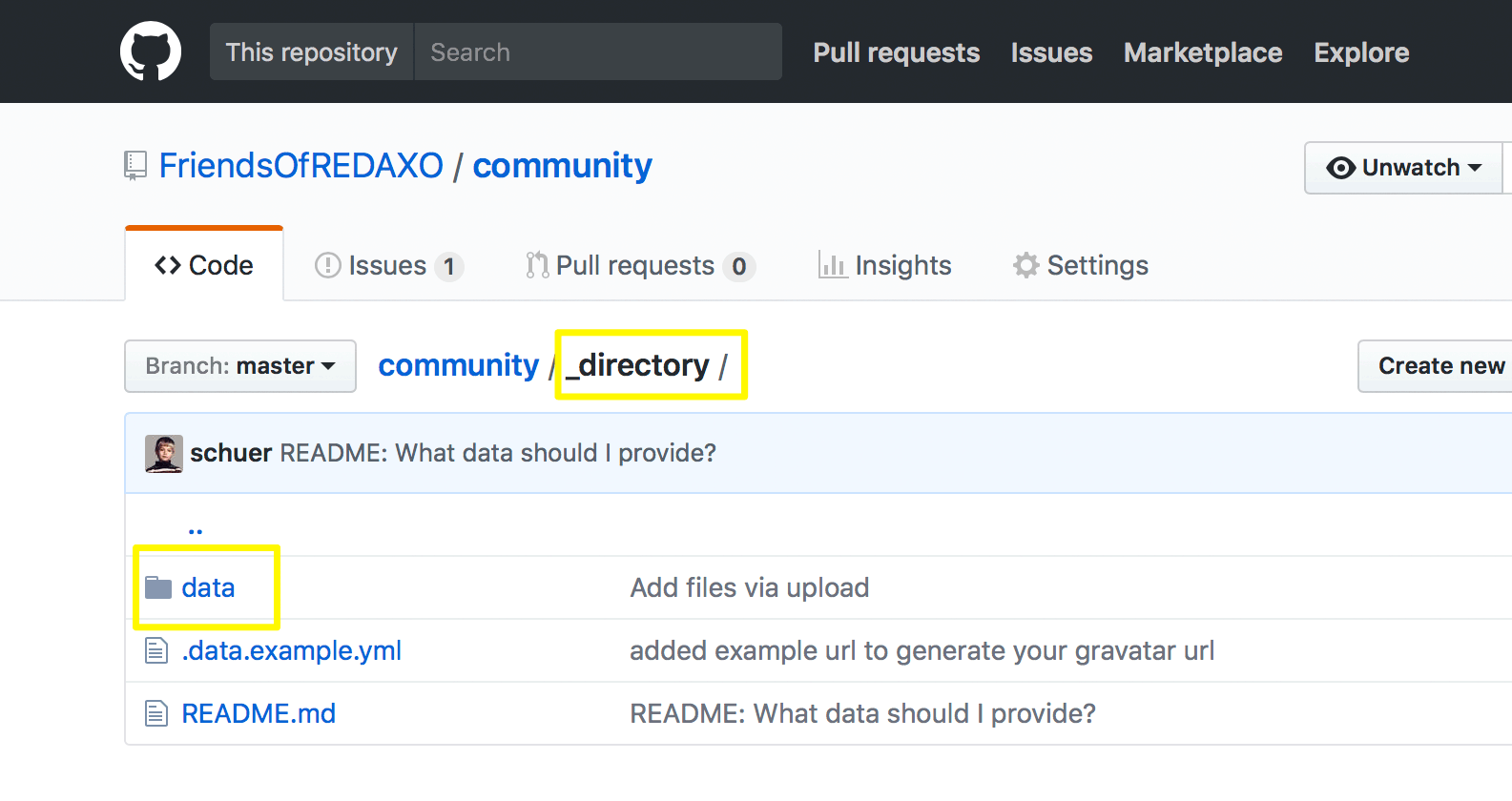Toggle the Unwatch eye button
Image resolution: width=1512 pixels, height=801 pixels.
1403,168
